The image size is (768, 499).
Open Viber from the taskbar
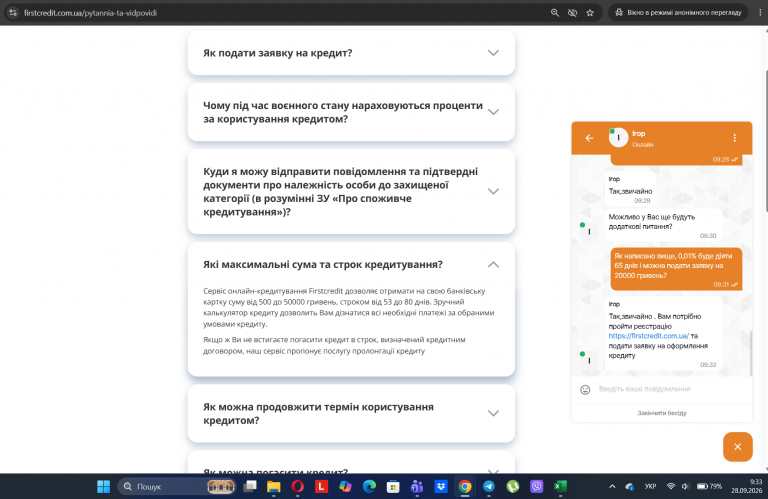click(x=537, y=486)
